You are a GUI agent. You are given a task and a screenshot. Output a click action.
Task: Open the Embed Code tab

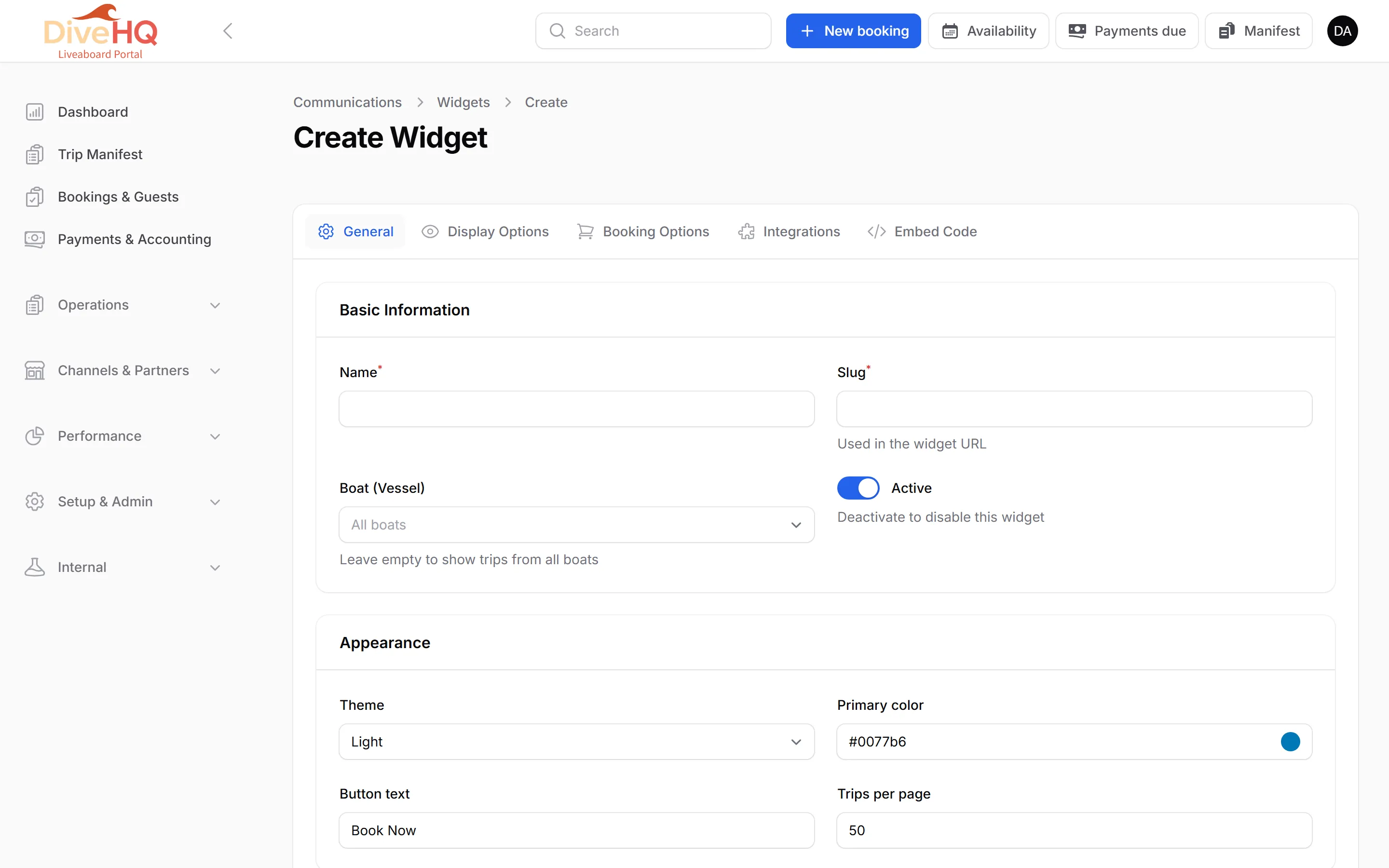(x=922, y=231)
